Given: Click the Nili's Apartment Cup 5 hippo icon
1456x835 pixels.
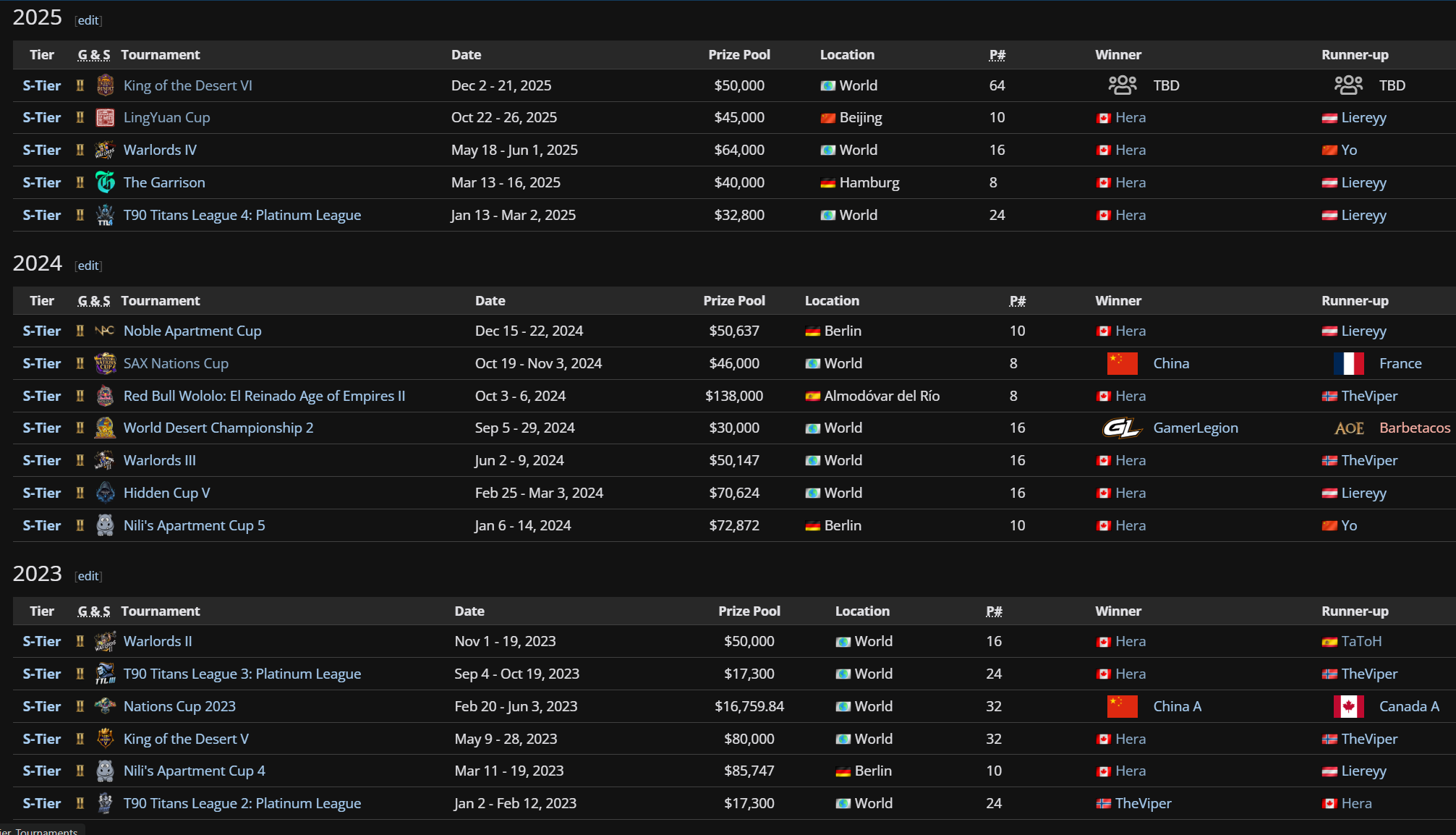Looking at the screenshot, I should click(106, 525).
